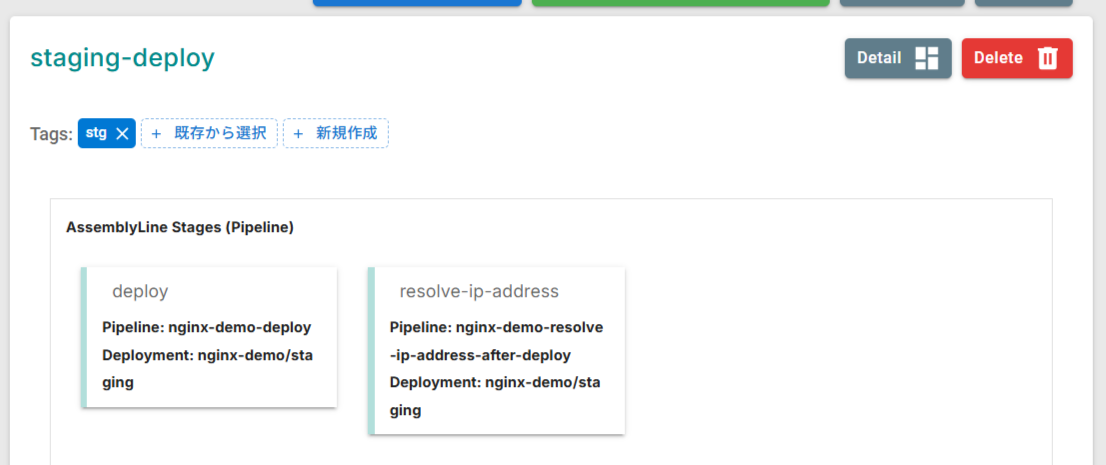Screen dimensions: 1106x465
Task: Click 新規作成 to create a new tag
Action: [346, 133]
